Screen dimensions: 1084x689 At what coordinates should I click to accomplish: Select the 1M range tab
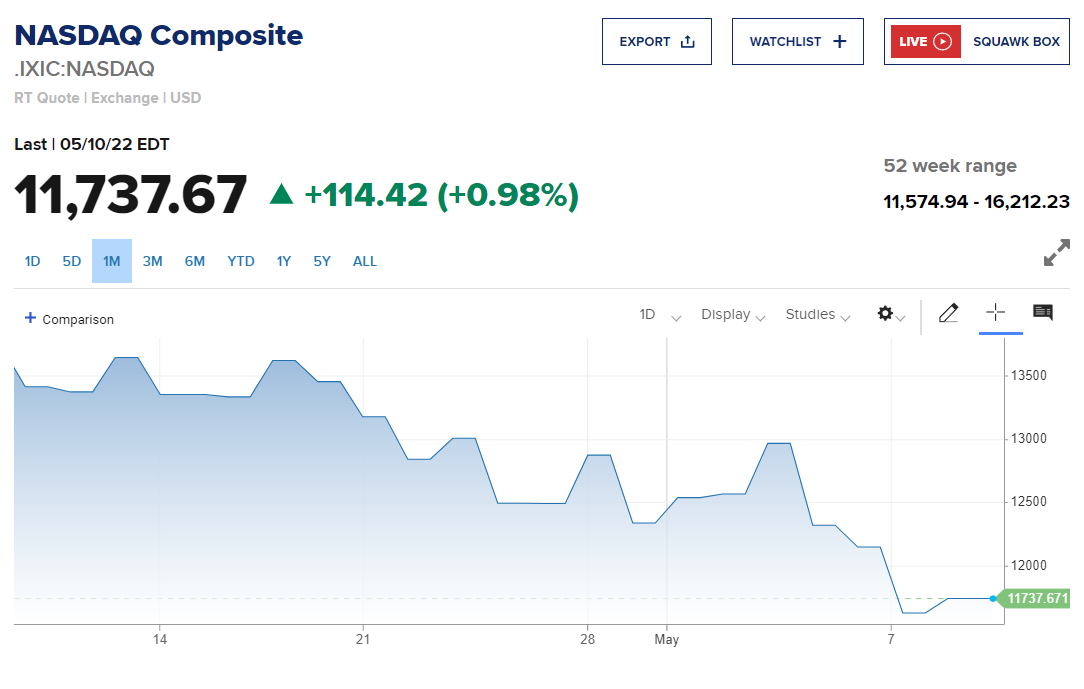point(111,261)
